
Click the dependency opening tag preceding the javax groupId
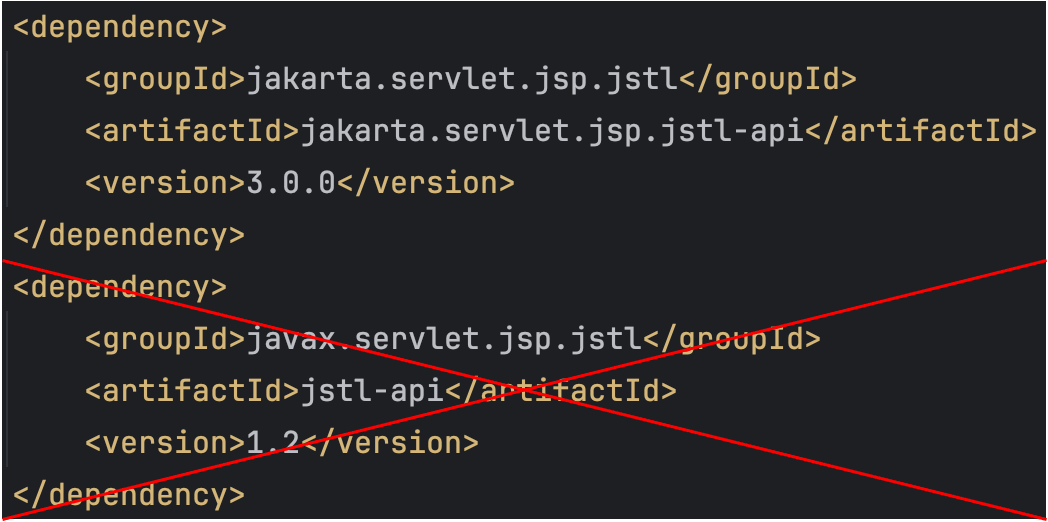pos(120,288)
